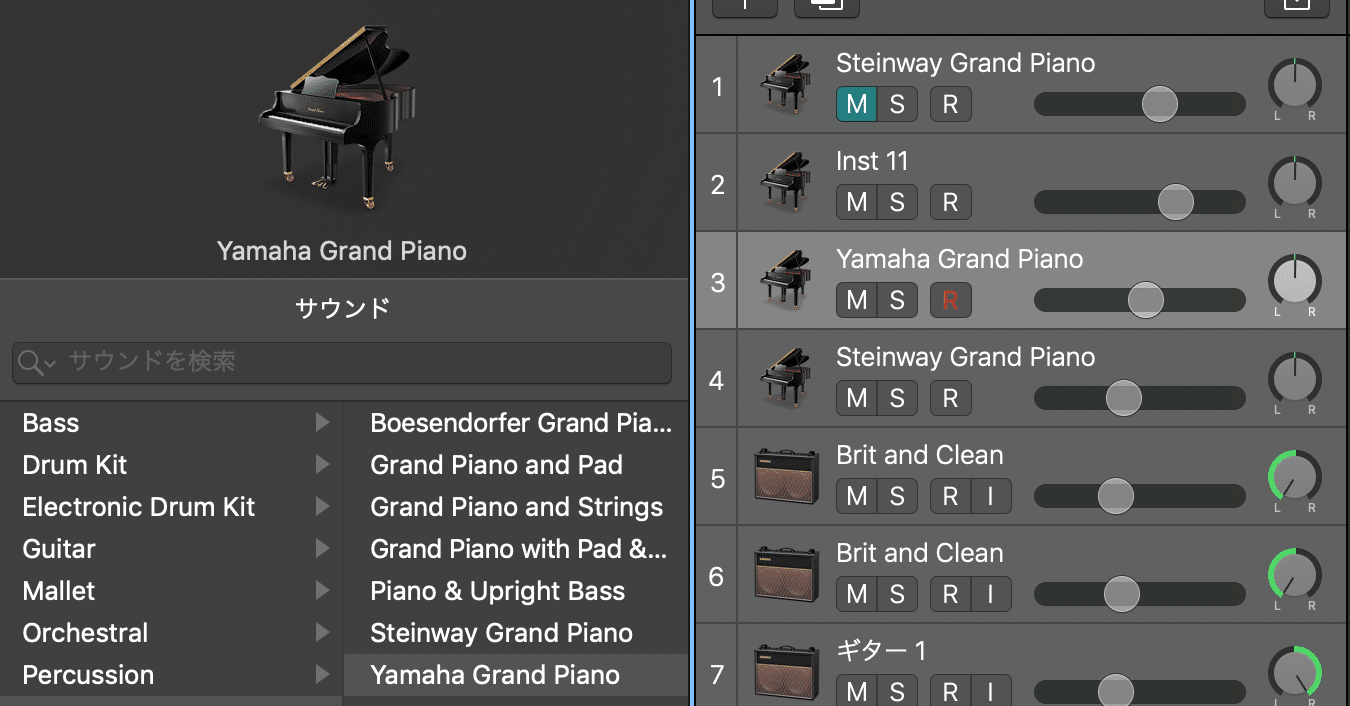Viewport: 1350px width, 706px height.
Task: Disarm the red R button on track 3
Action: [x=950, y=300]
